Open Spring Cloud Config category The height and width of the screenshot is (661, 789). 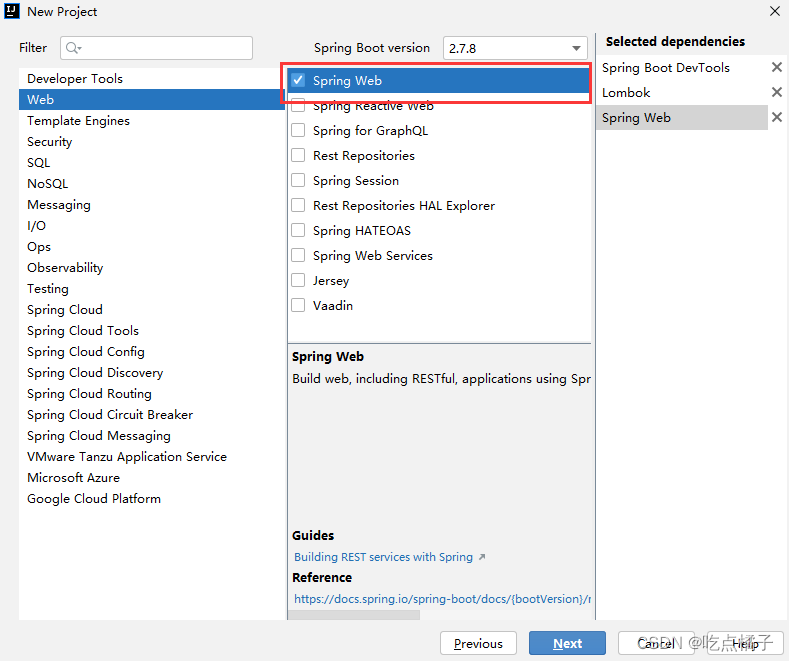point(151,352)
